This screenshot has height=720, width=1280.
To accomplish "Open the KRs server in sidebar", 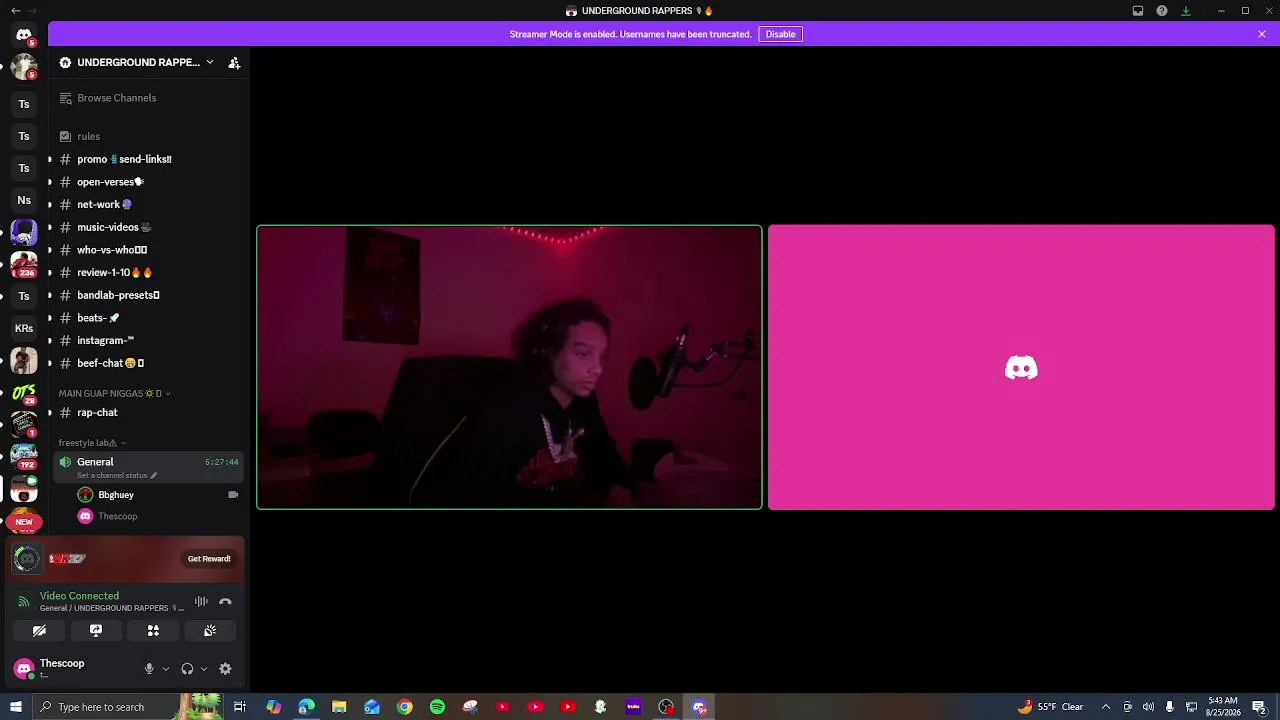I will pos(24,328).
